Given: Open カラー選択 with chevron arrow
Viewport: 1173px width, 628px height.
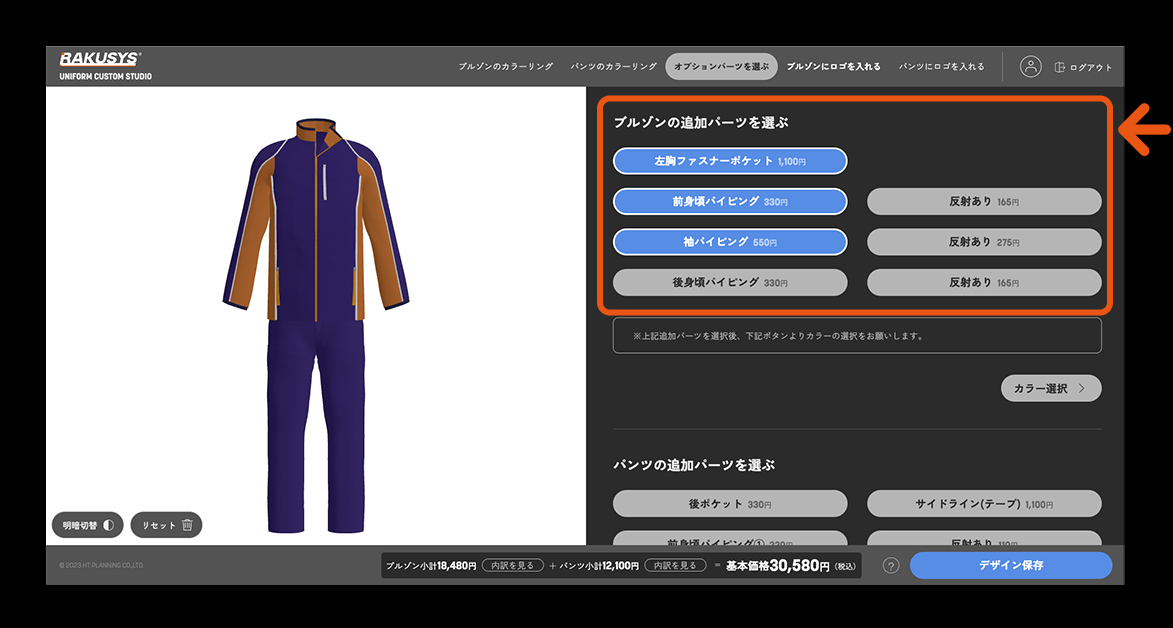Looking at the screenshot, I should coord(1050,389).
